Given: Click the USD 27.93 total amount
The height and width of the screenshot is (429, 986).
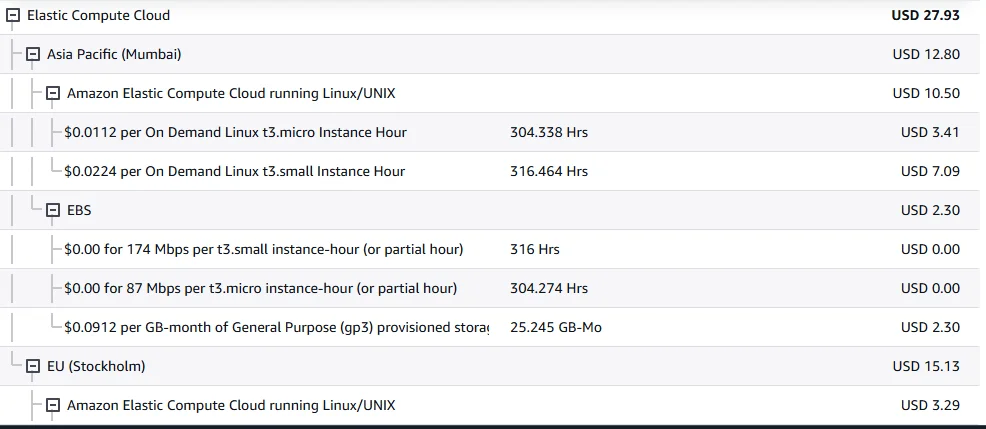Looking at the screenshot, I should click(x=926, y=16).
